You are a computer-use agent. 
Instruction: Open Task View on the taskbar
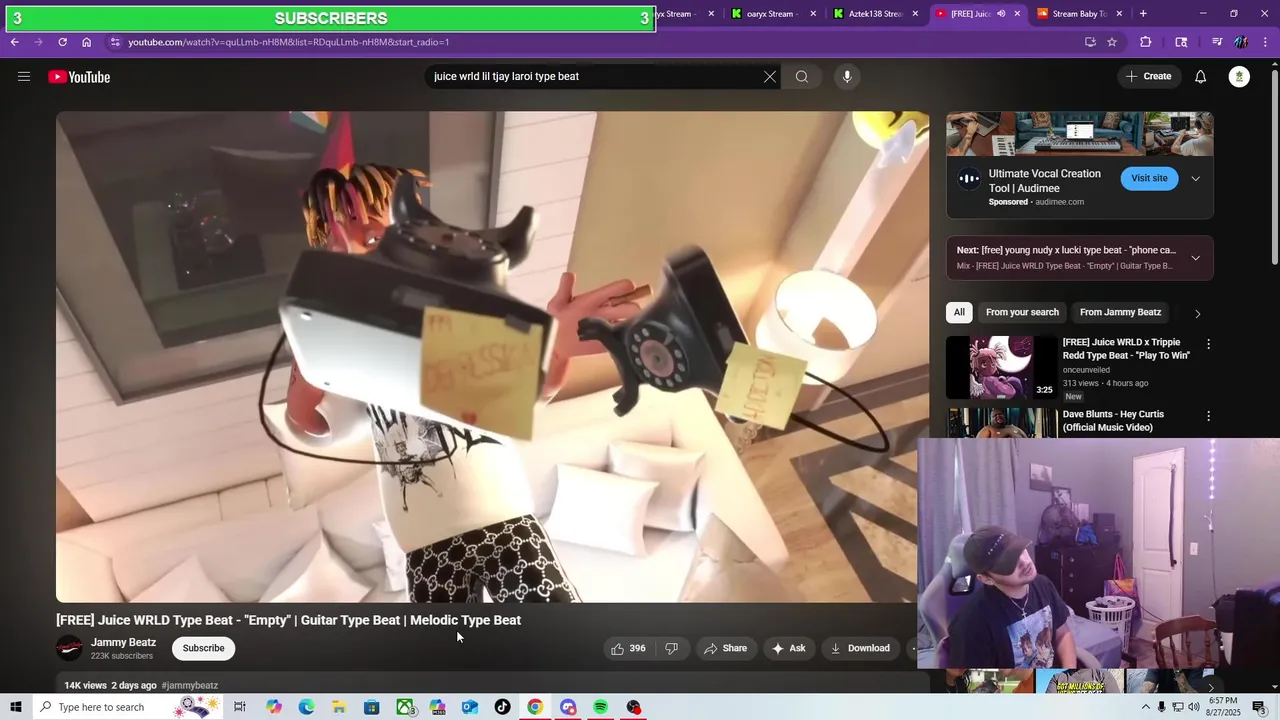tap(240, 707)
